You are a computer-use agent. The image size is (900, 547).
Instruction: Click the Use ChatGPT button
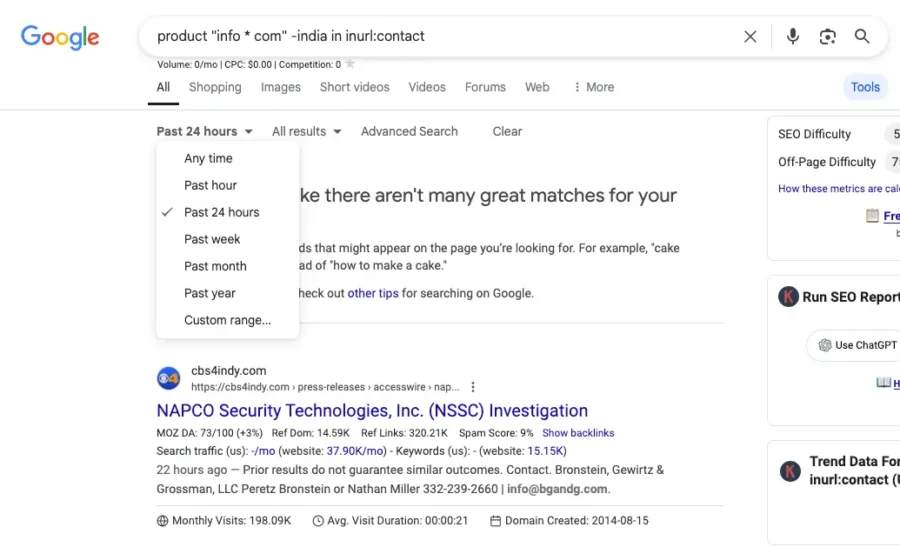click(854, 346)
